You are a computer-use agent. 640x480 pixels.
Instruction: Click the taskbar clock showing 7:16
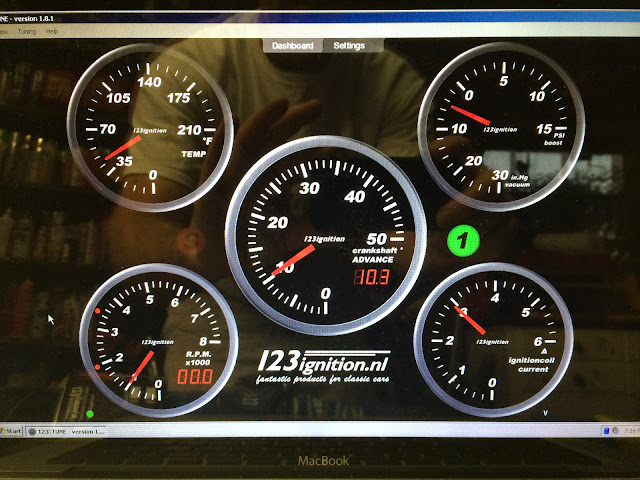pyautogui.click(x=631, y=431)
